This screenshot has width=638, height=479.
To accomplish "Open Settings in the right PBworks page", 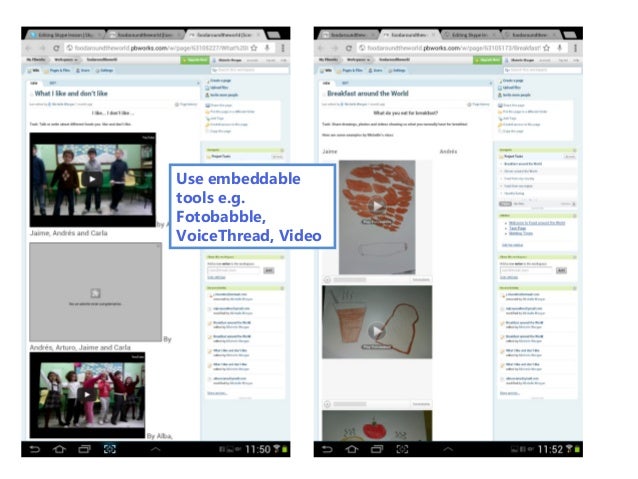I will (x=397, y=70).
